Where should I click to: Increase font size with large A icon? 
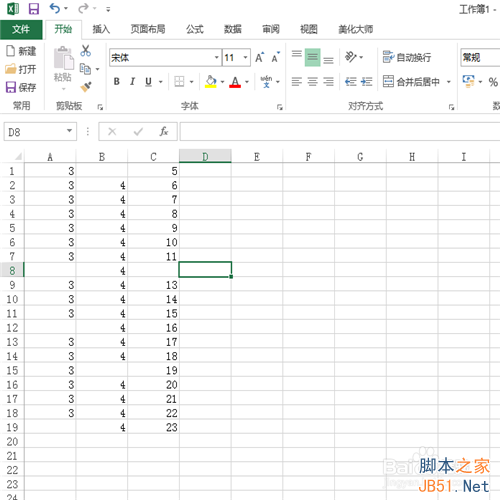point(260,58)
